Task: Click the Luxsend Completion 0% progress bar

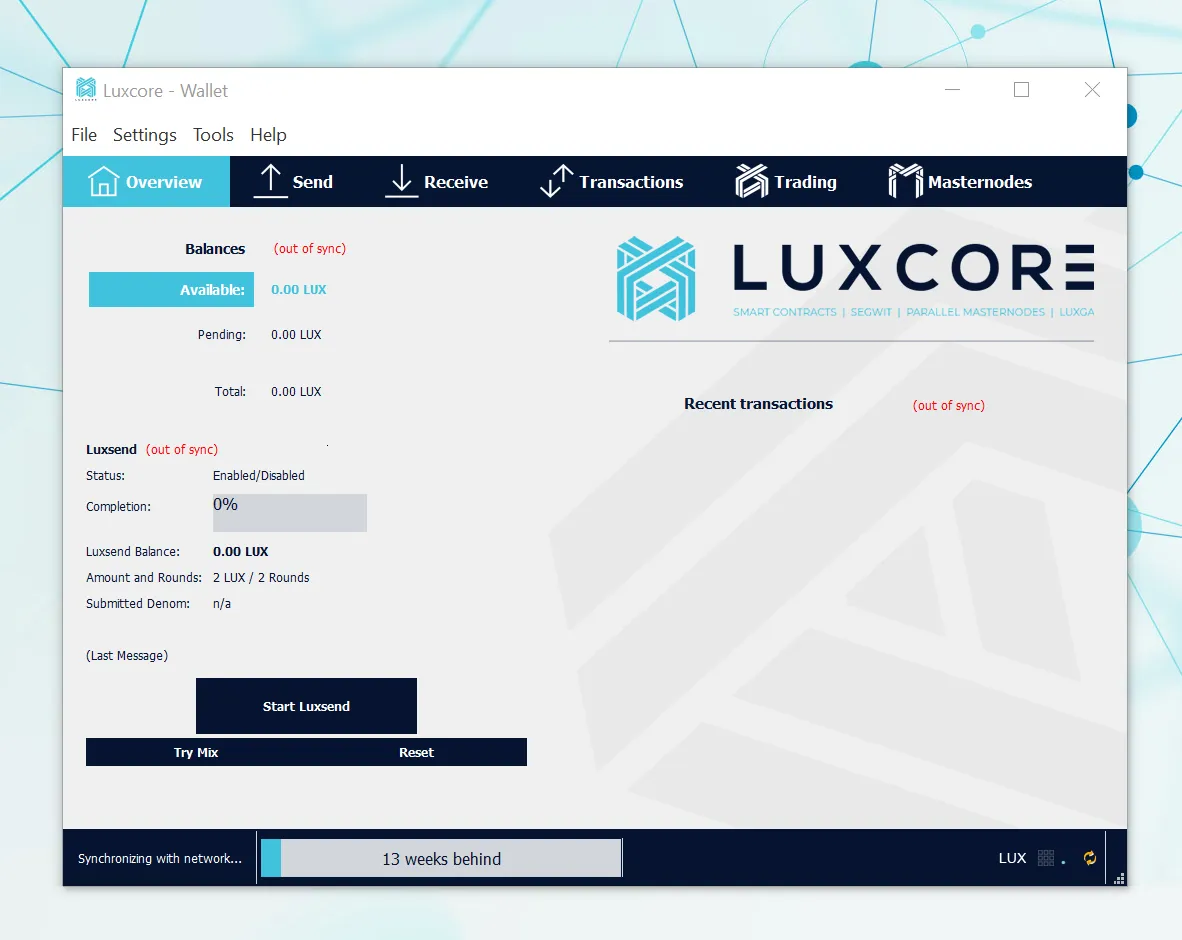Action: tap(289, 513)
